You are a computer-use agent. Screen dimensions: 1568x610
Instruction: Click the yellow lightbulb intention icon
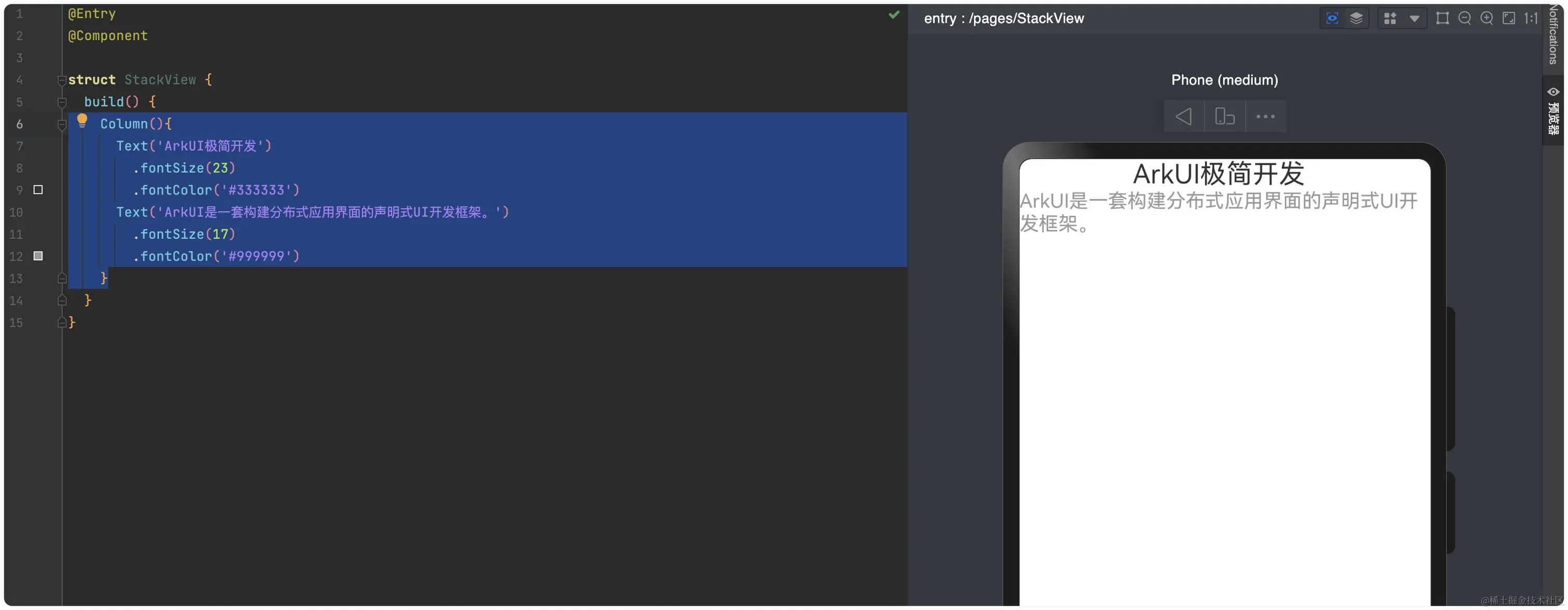82,120
